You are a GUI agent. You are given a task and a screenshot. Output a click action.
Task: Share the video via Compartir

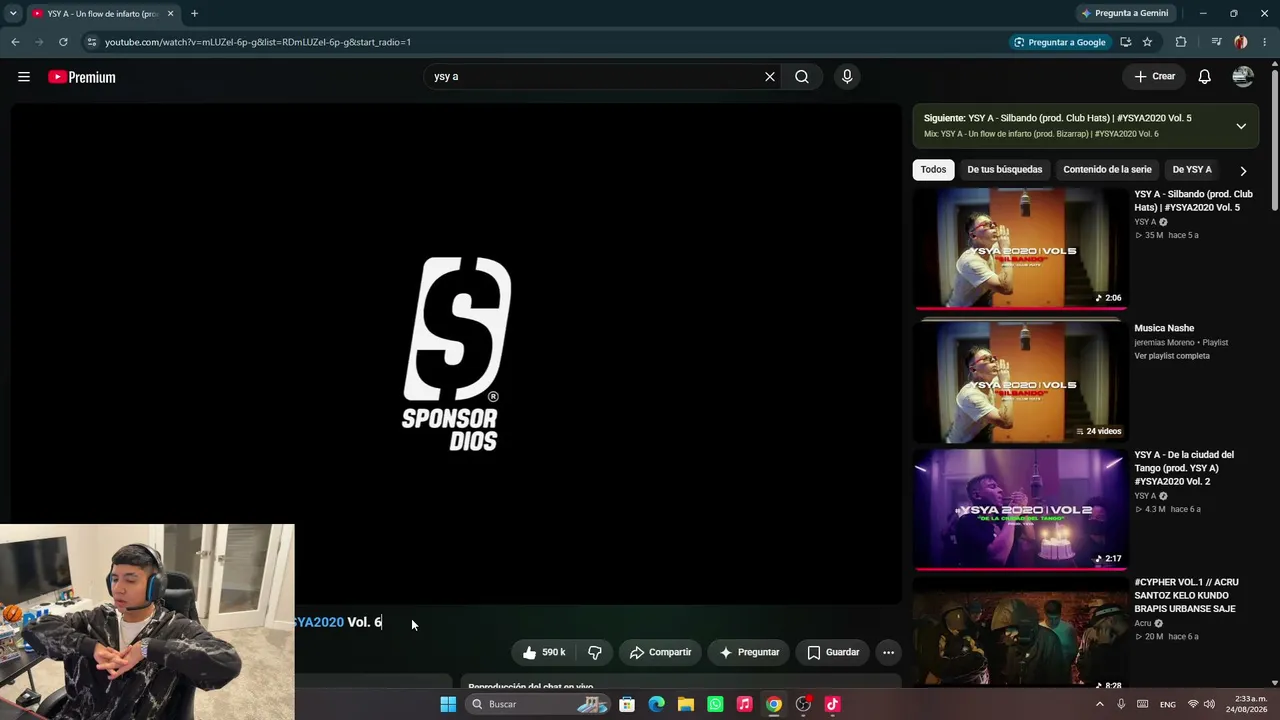(660, 652)
